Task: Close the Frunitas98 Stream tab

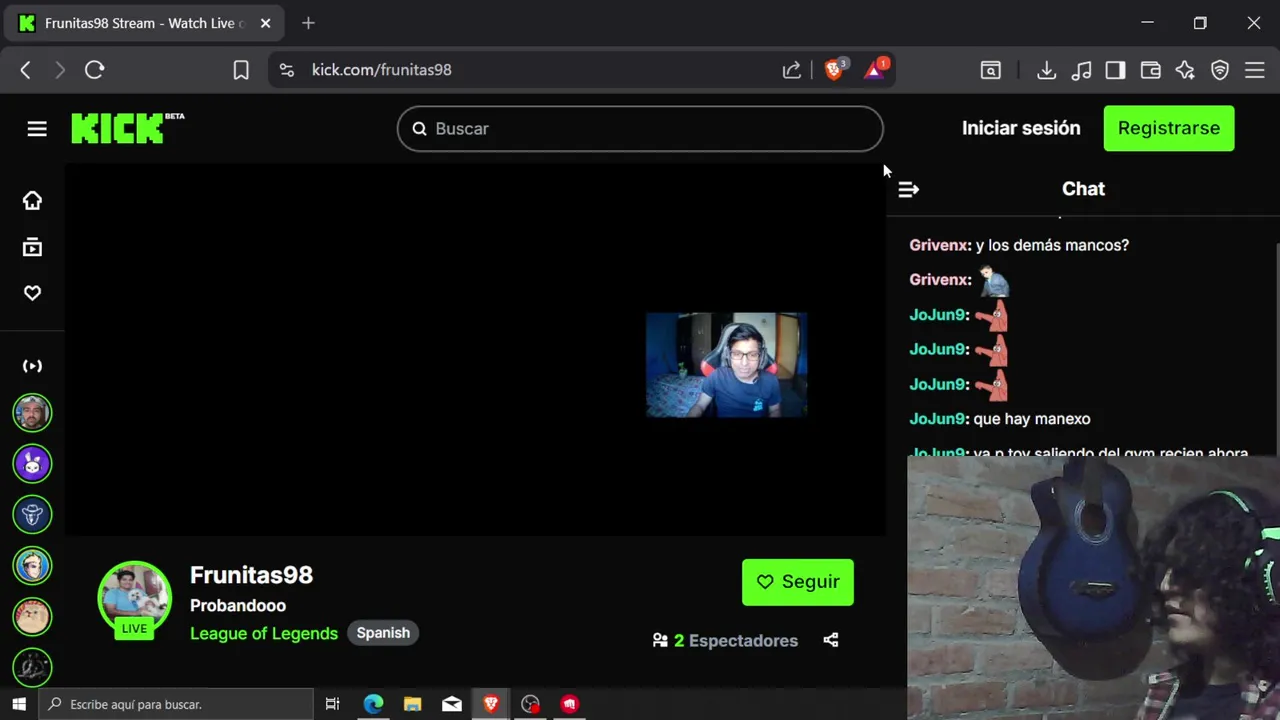Action: [265, 23]
